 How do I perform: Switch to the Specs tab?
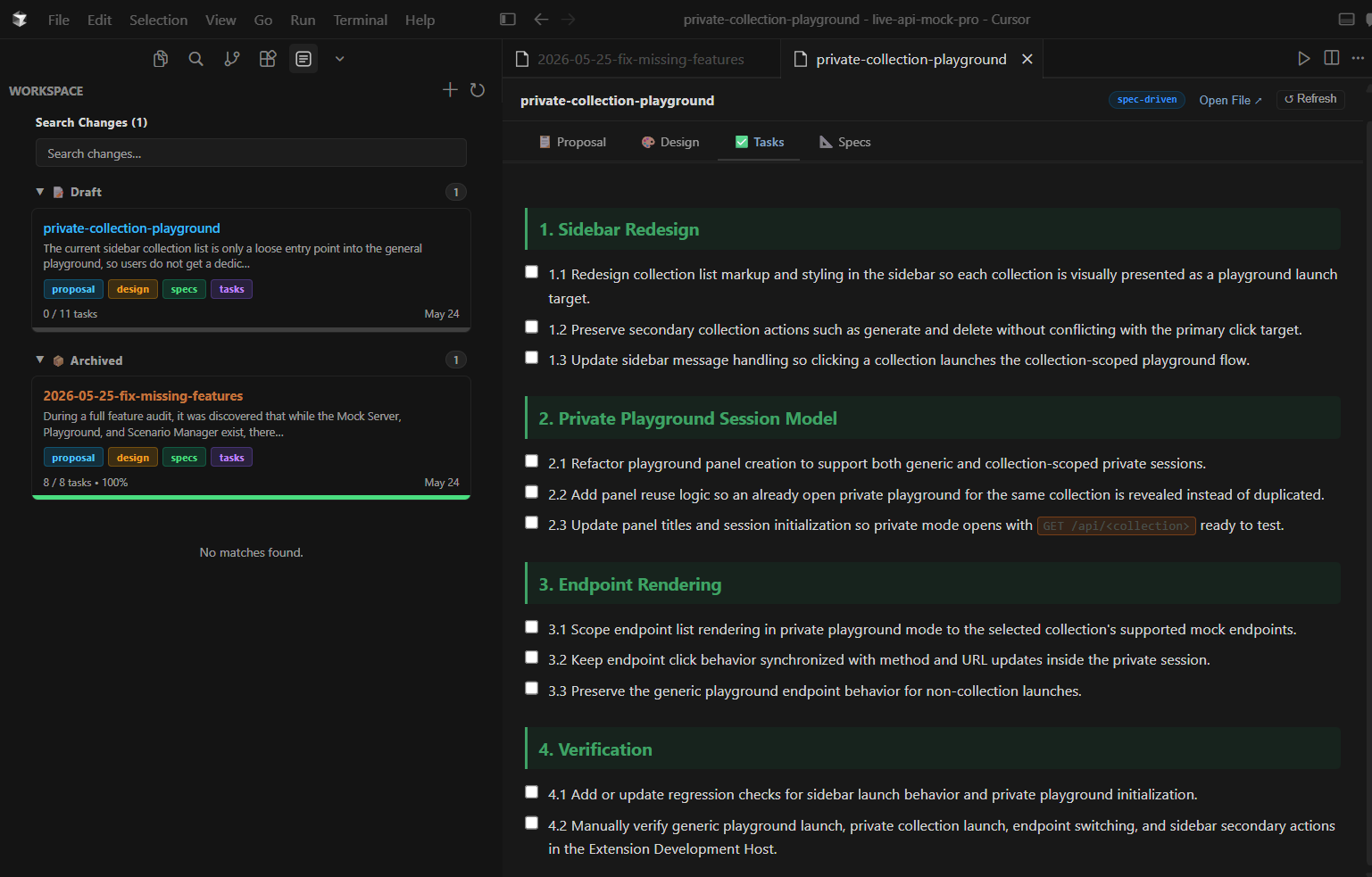coord(845,142)
